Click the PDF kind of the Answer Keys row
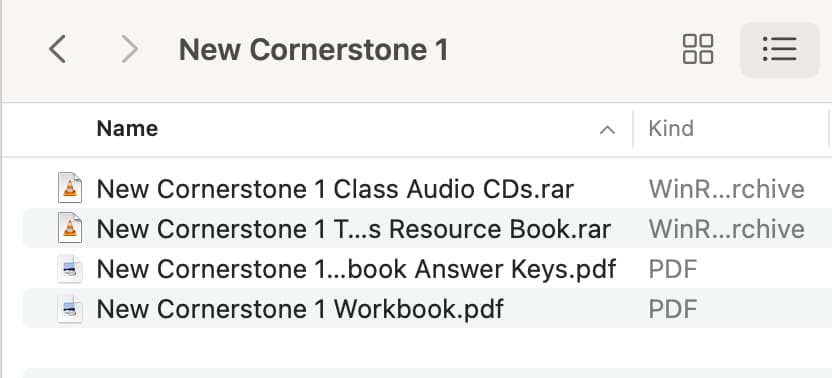 click(672, 269)
